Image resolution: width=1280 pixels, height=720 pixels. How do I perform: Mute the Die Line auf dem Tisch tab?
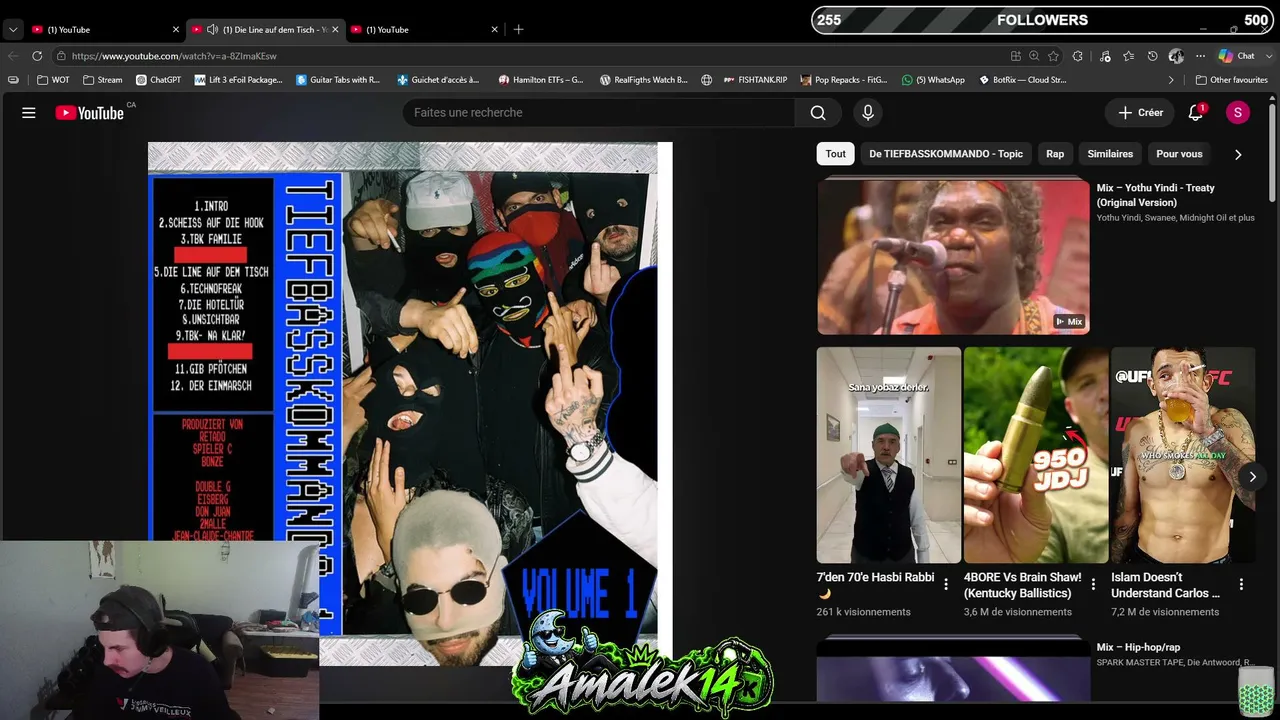(x=212, y=29)
